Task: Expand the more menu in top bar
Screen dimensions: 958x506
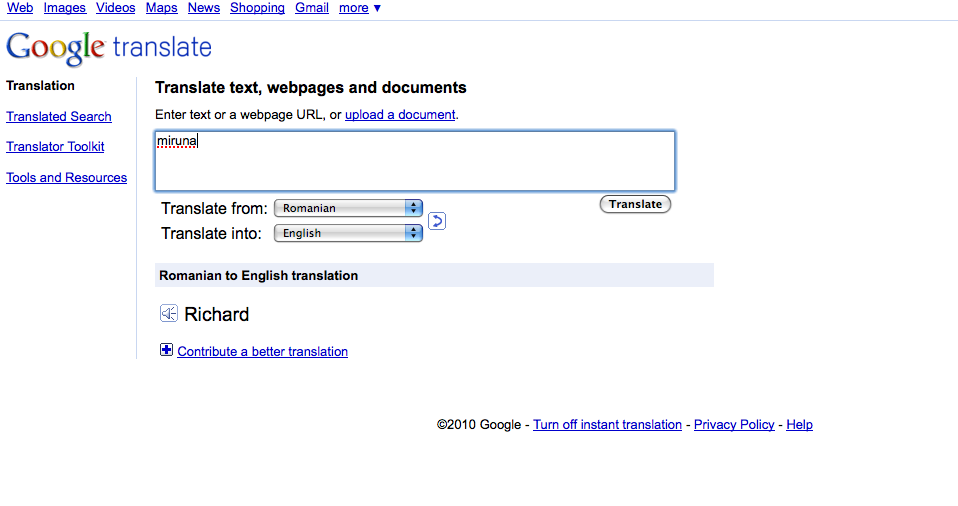Action: click(x=359, y=8)
